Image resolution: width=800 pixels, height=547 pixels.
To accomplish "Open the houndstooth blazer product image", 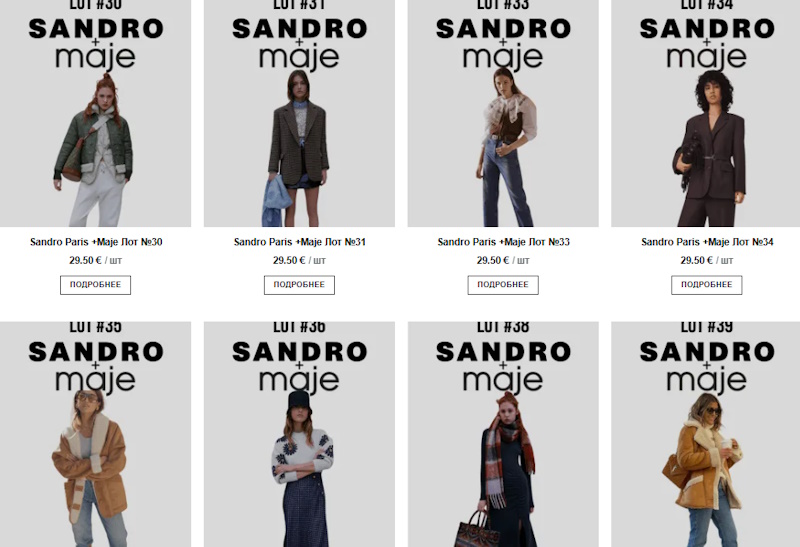I will click(x=299, y=113).
